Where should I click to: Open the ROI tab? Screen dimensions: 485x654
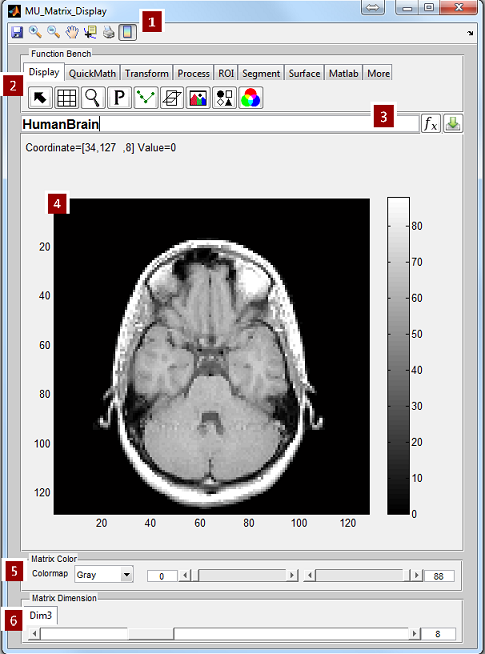tap(226, 73)
